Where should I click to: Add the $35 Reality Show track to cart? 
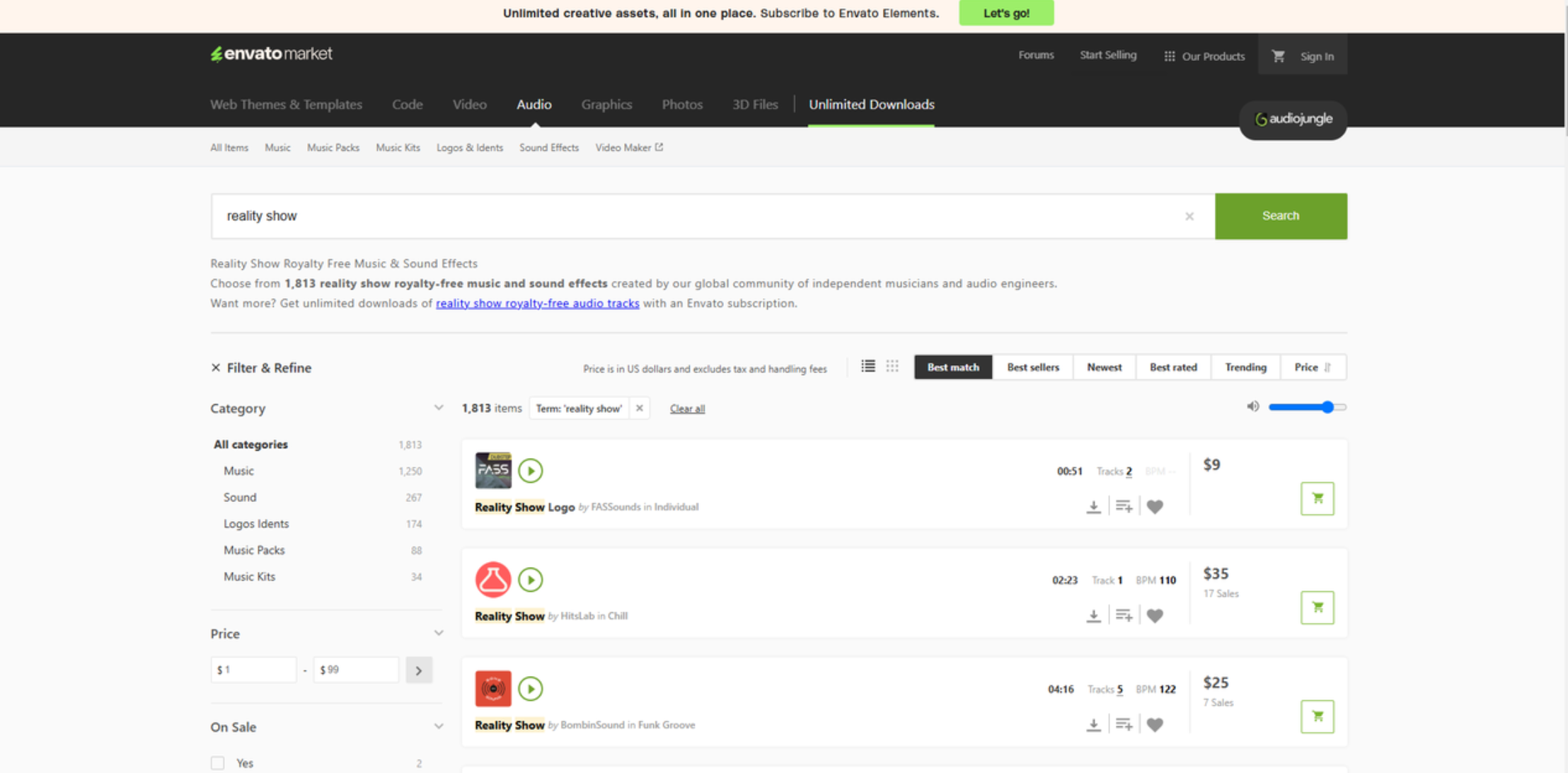[1317, 607]
